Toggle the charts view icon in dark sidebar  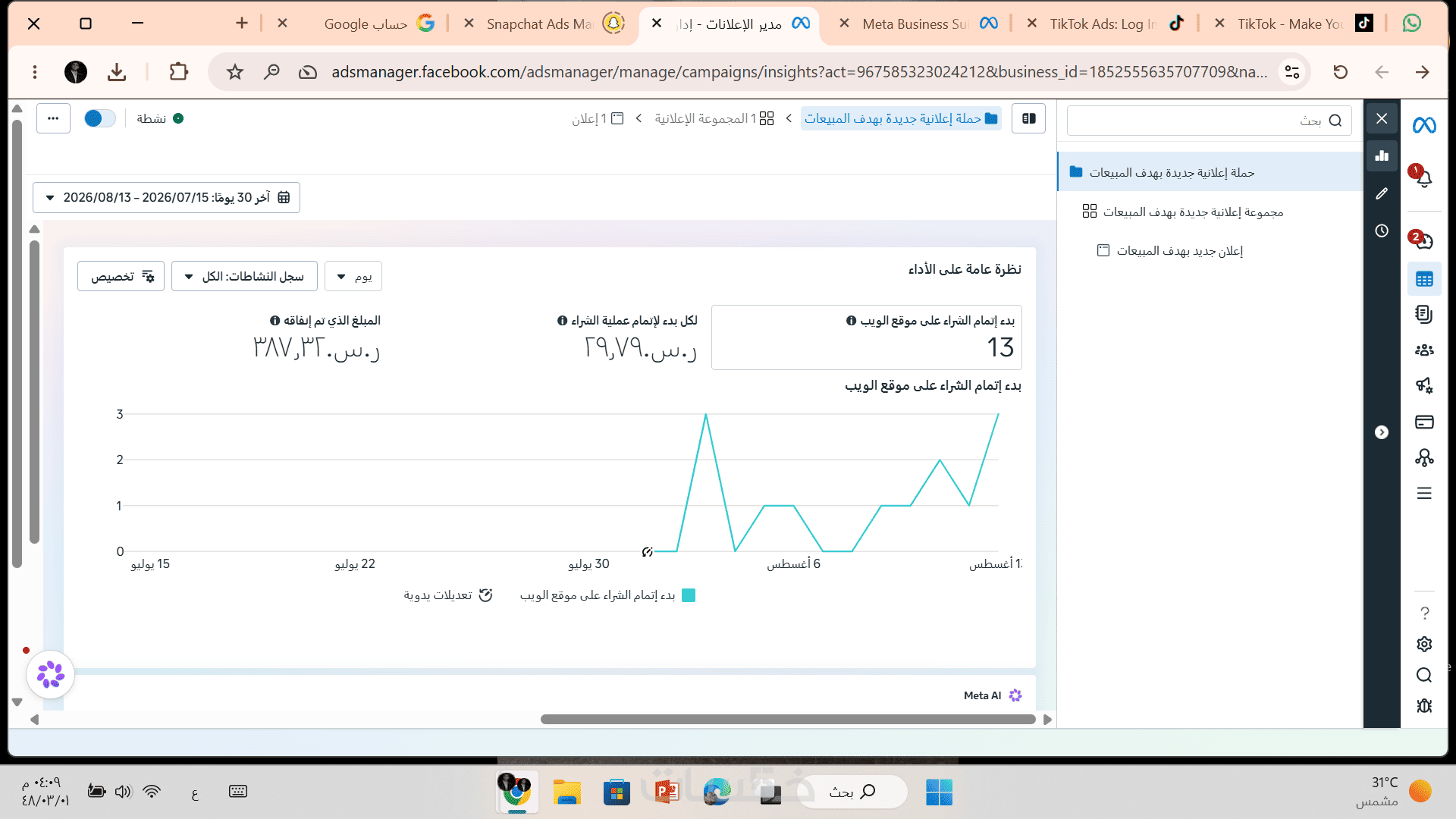pos(1382,155)
